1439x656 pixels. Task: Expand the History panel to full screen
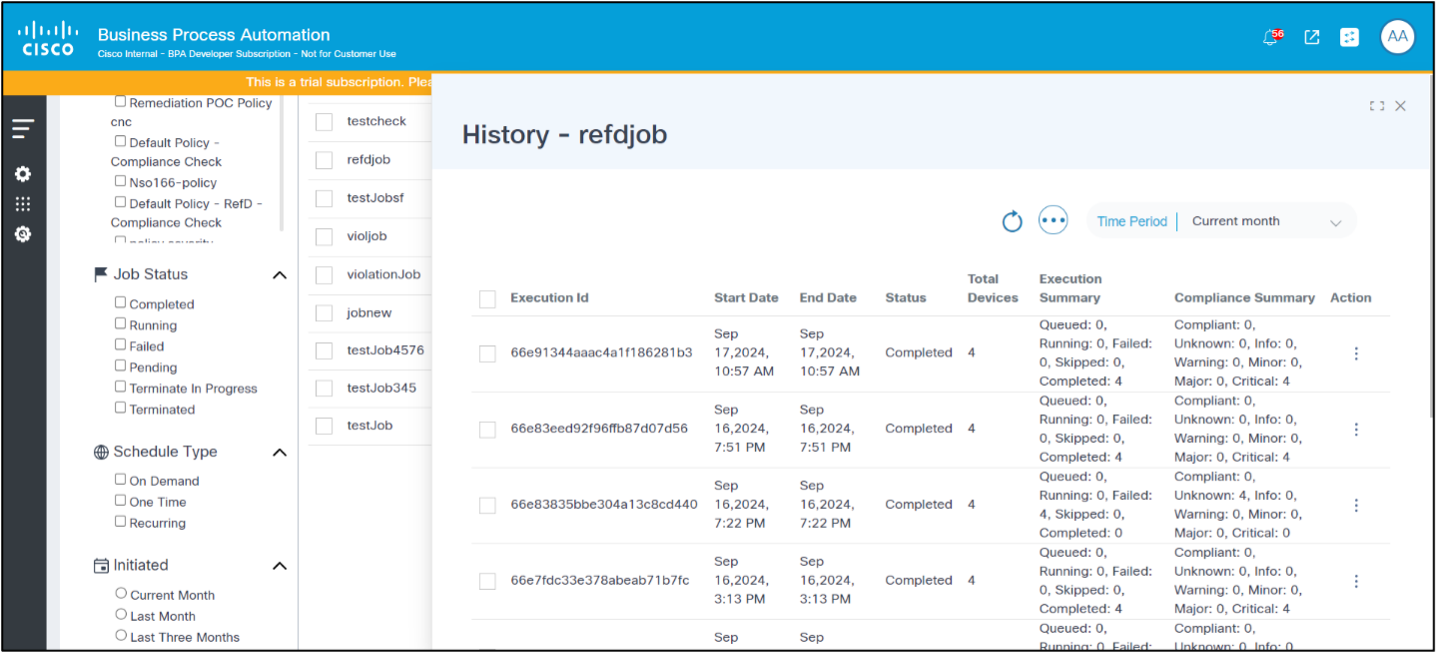tap(1377, 106)
